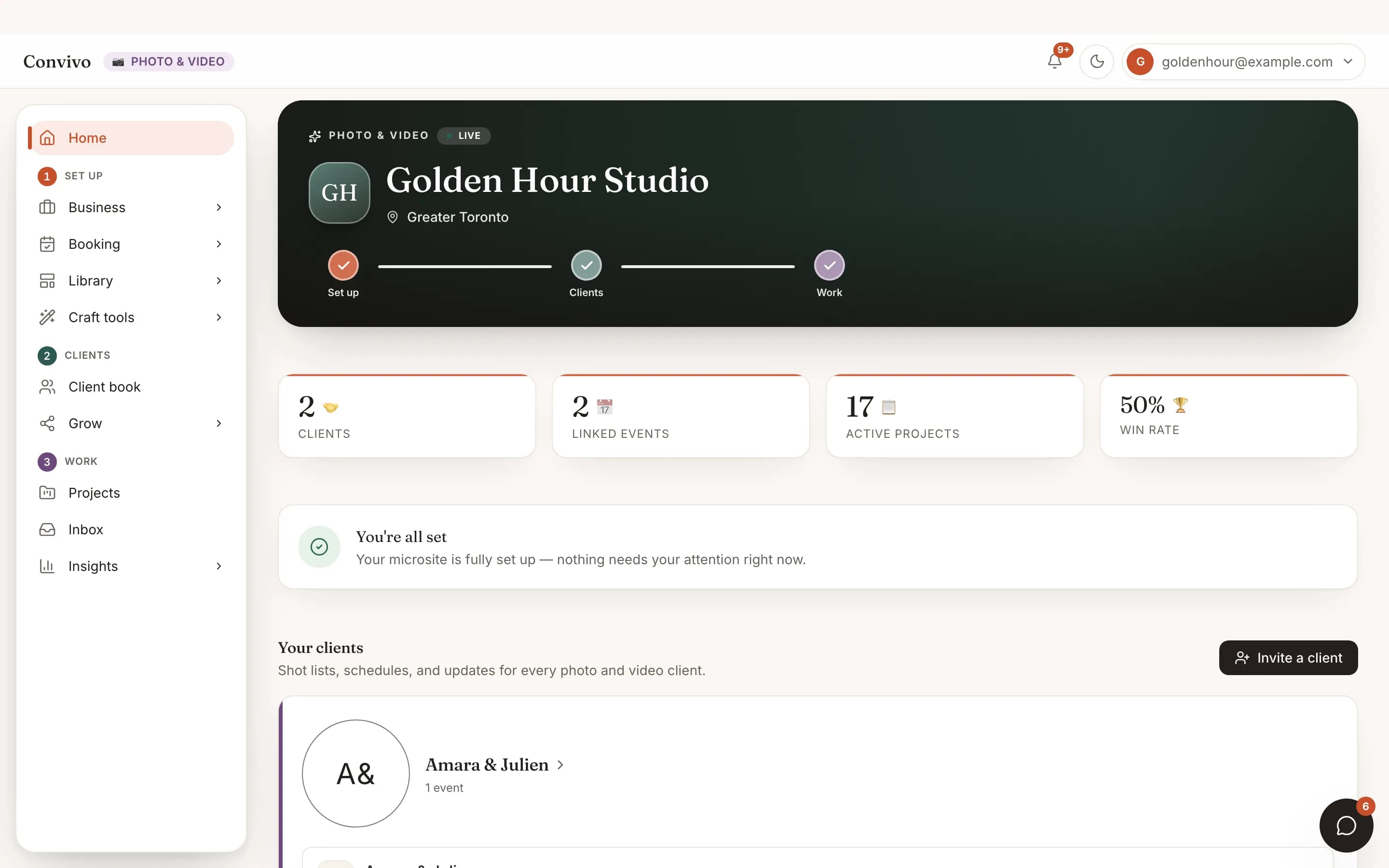This screenshot has height=868, width=1389.
Task: Open Projects in the sidebar
Action: tap(132, 493)
